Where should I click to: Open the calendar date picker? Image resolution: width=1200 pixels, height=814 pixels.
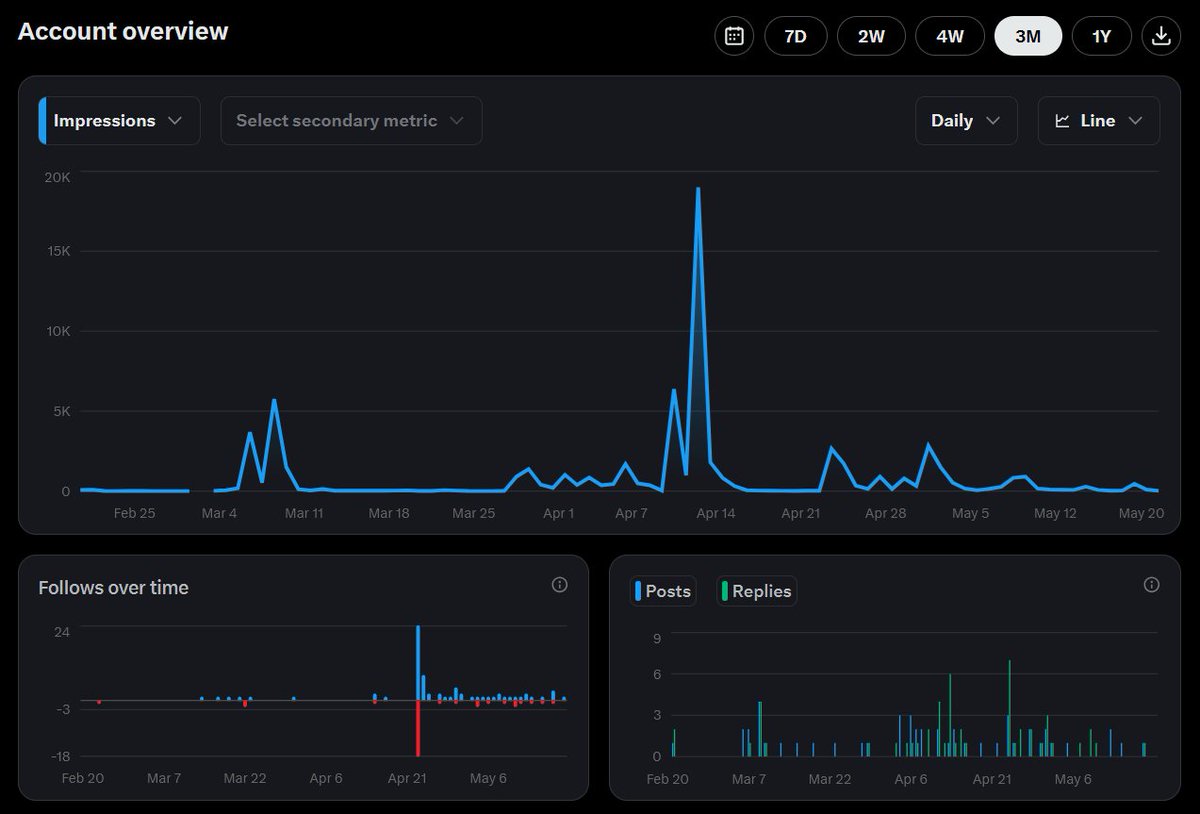(734, 36)
